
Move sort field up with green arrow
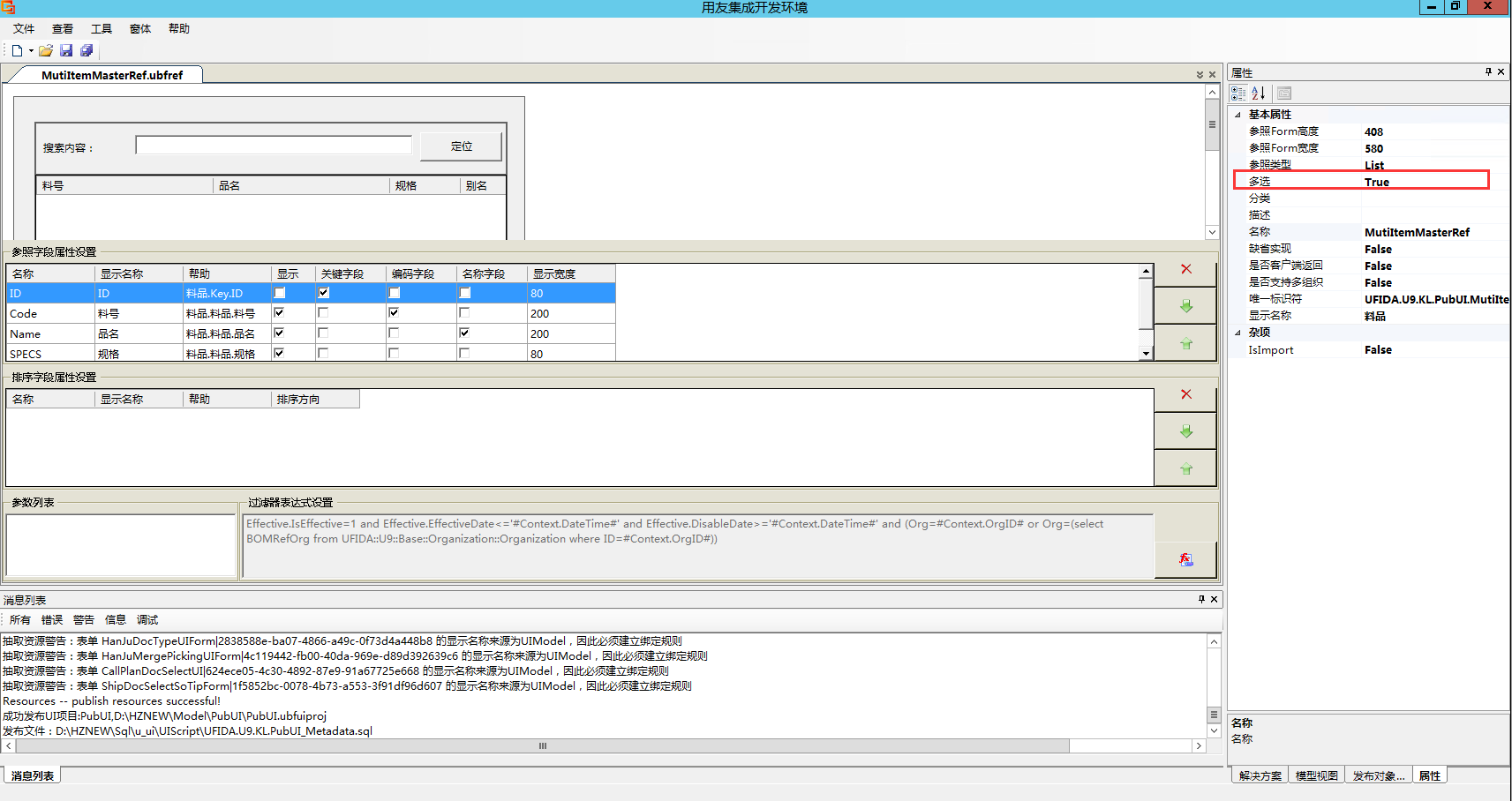(1185, 468)
